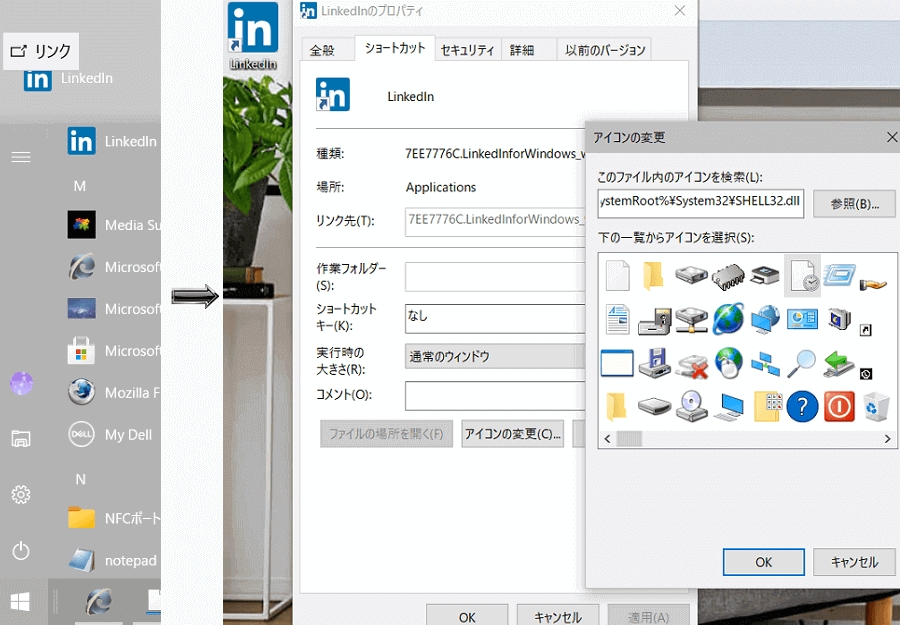The height and width of the screenshot is (625, 900).
Task: Pick the floppy disk drive icon
Action: tap(654, 363)
